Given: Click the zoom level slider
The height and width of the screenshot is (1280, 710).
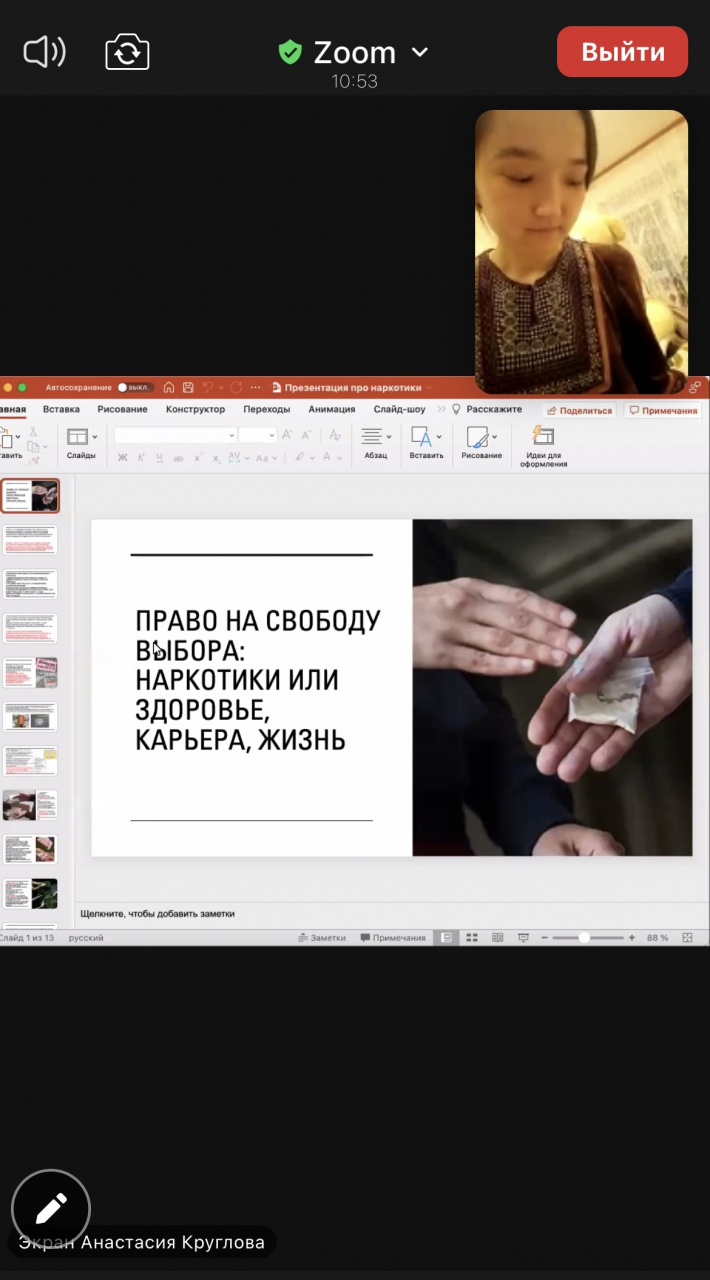Looking at the screenshot, I should (x=584, y=938).
